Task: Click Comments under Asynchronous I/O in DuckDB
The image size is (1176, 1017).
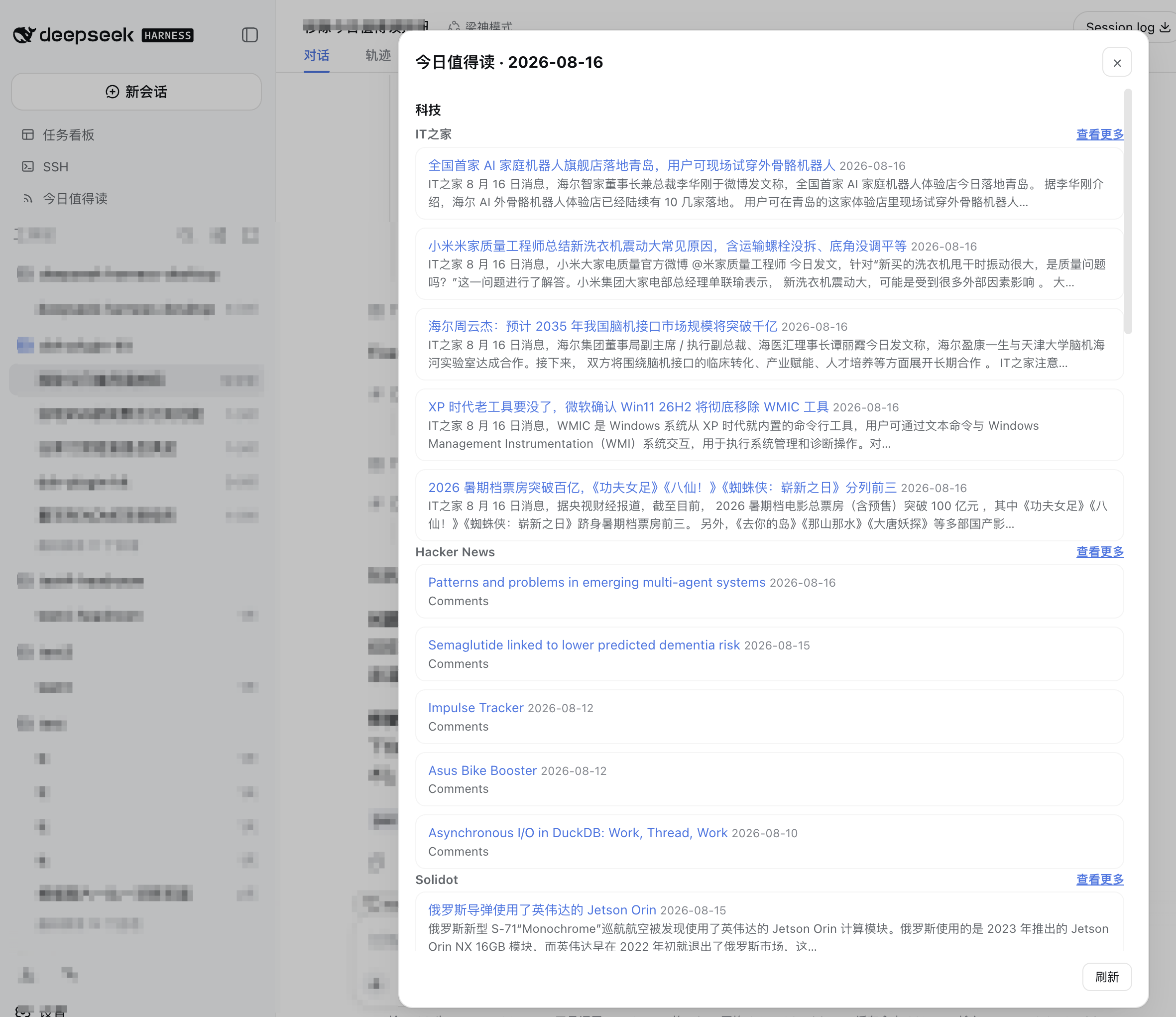Action: point(458,851)
